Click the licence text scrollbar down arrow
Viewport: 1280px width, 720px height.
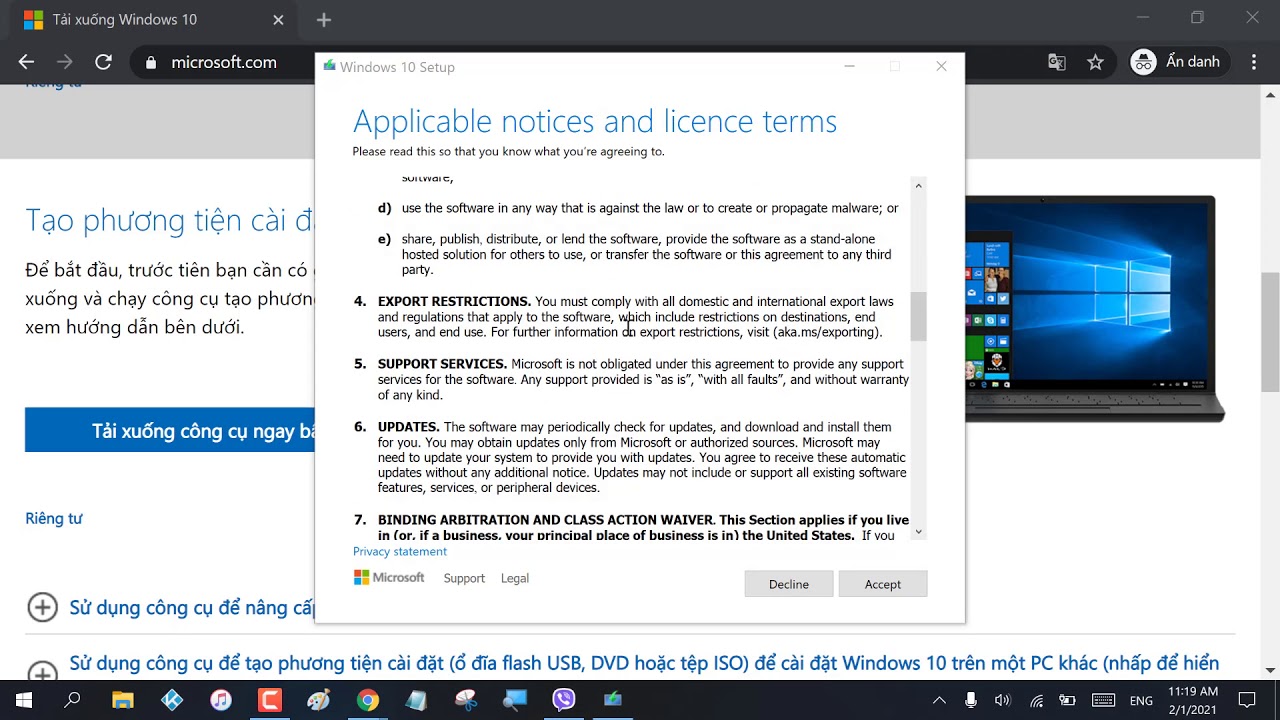918,532
